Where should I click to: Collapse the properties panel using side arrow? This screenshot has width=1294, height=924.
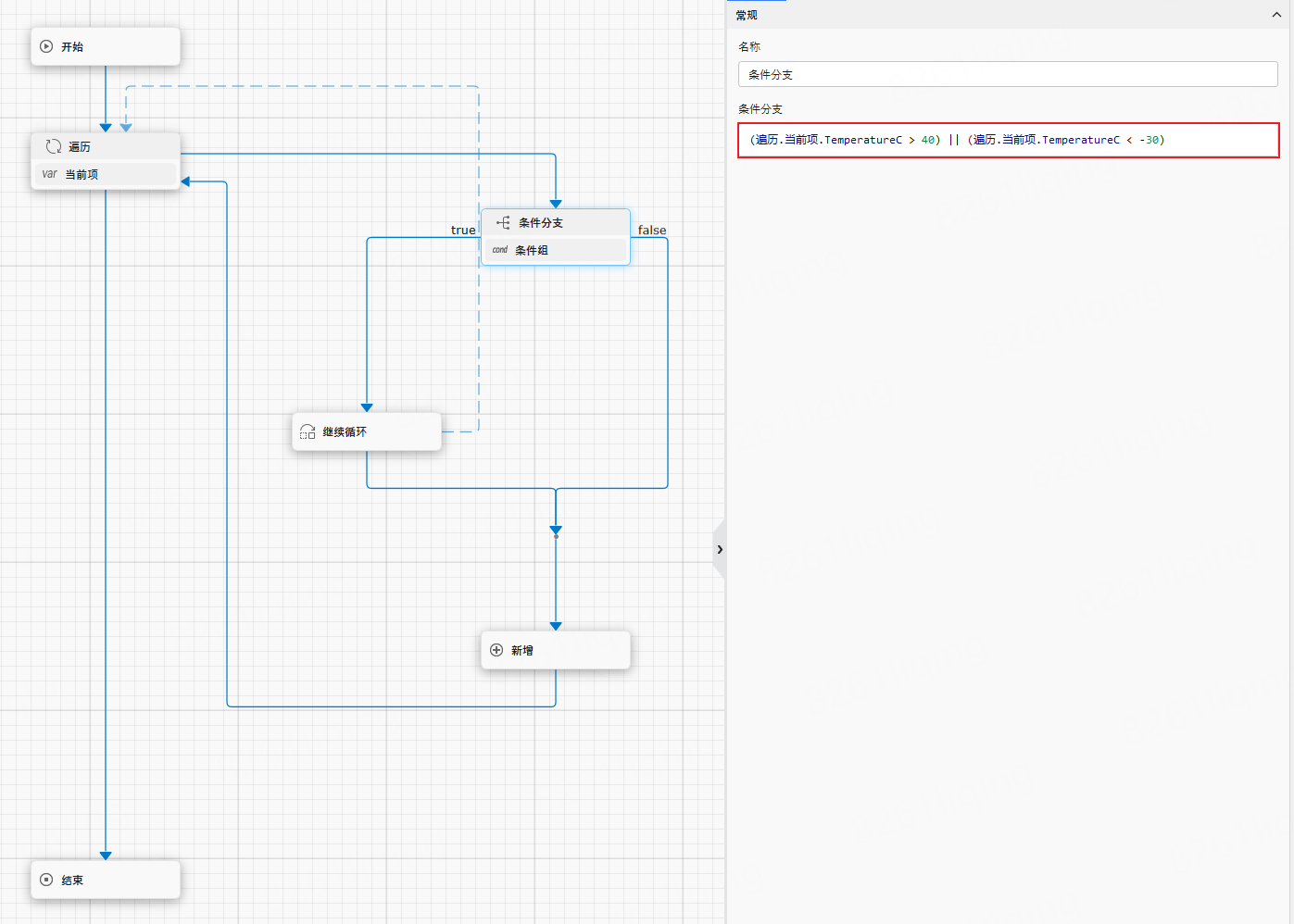click(x=720, y=549)
